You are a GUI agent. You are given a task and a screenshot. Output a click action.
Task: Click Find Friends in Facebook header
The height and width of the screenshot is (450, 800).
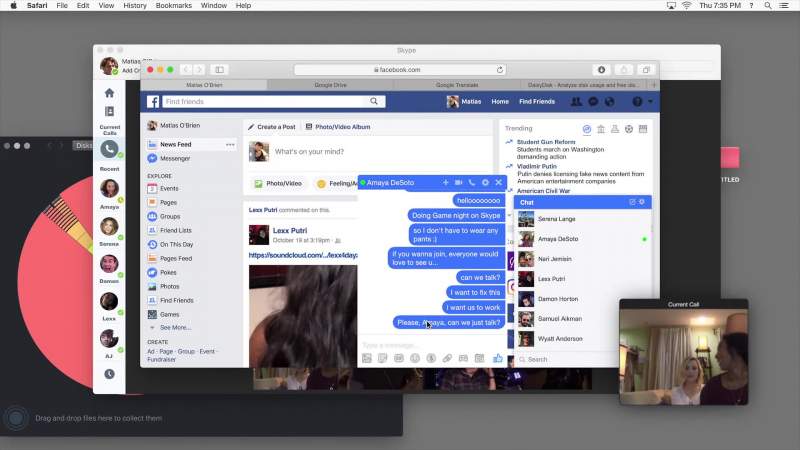[x=537, y=102]
